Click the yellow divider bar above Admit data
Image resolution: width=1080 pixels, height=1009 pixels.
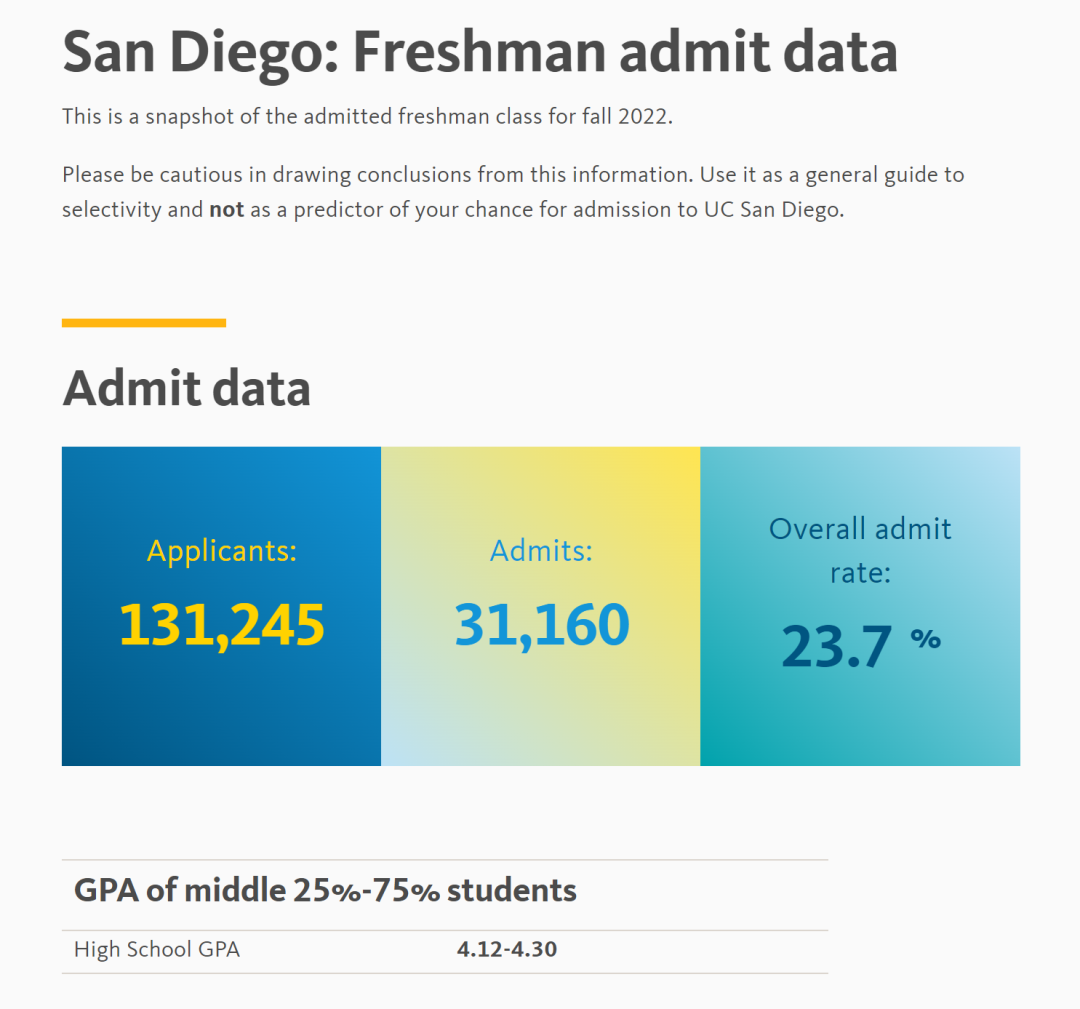pos(144,323)
